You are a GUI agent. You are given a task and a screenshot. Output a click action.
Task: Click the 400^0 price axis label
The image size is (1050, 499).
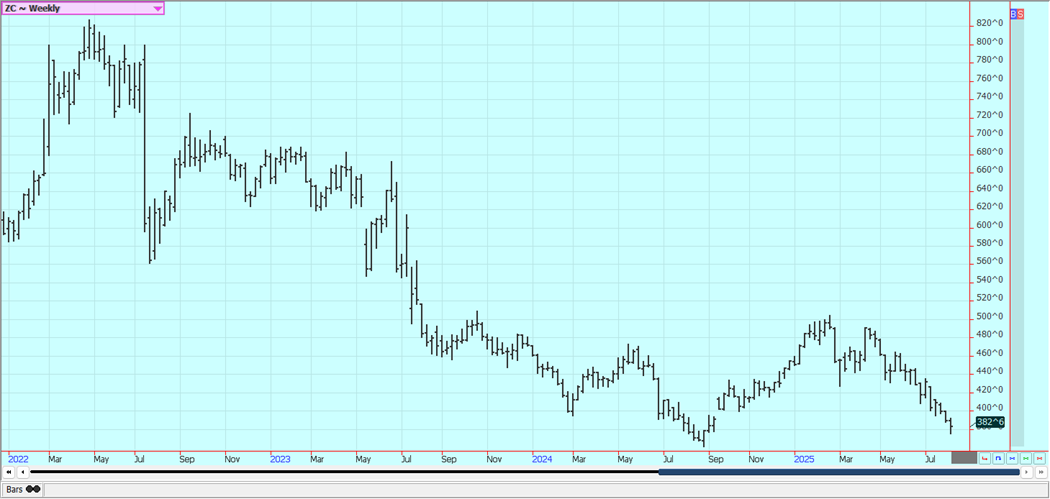coord(989,407)
